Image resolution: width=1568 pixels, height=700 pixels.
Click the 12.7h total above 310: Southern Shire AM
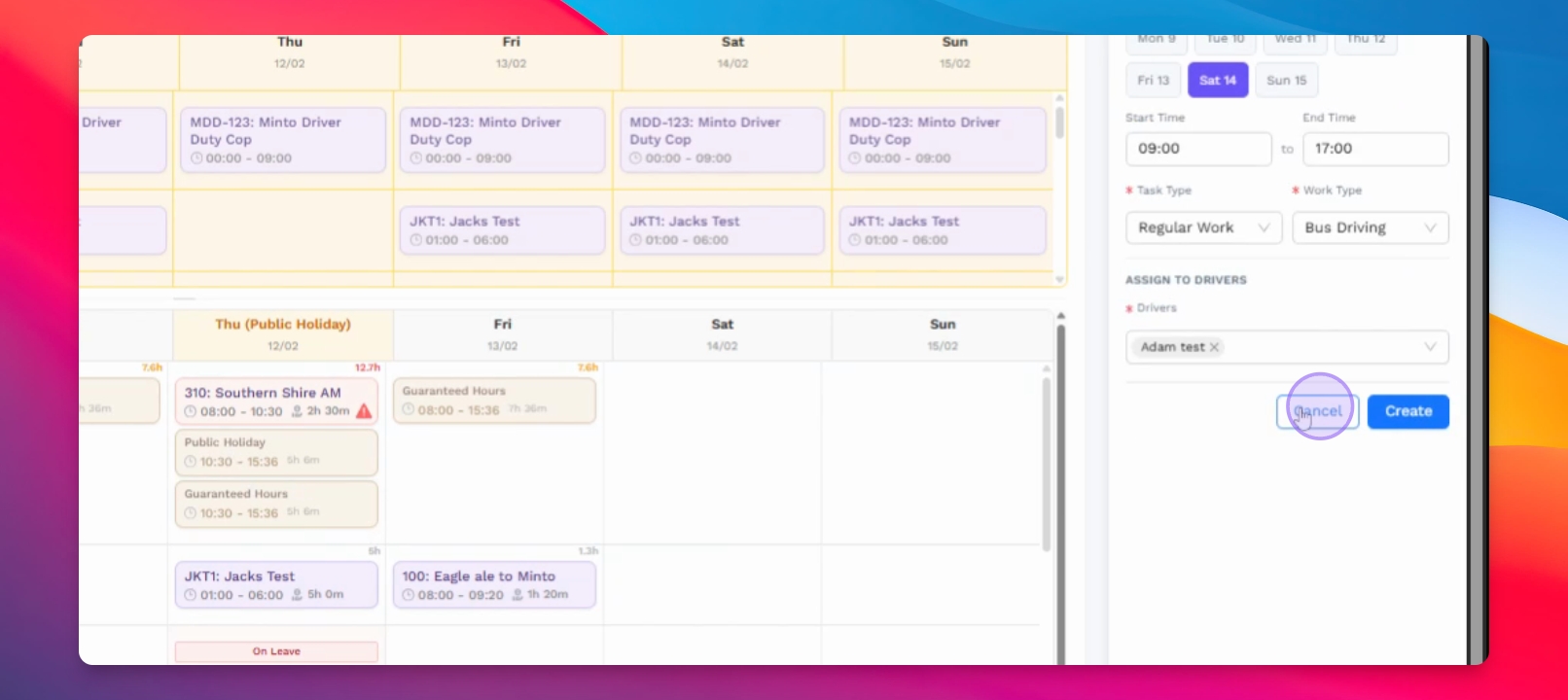pyautogui.click(x=368, y=367)
